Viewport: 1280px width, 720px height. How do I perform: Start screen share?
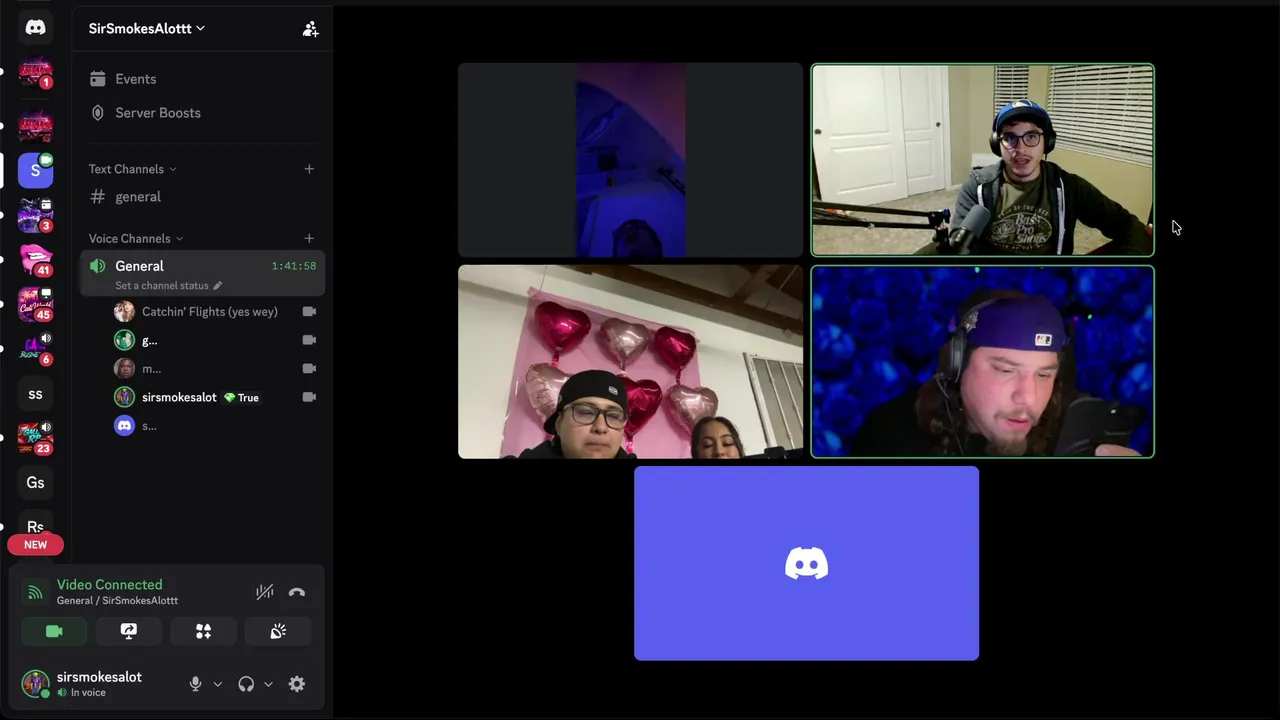pos(129,632)
